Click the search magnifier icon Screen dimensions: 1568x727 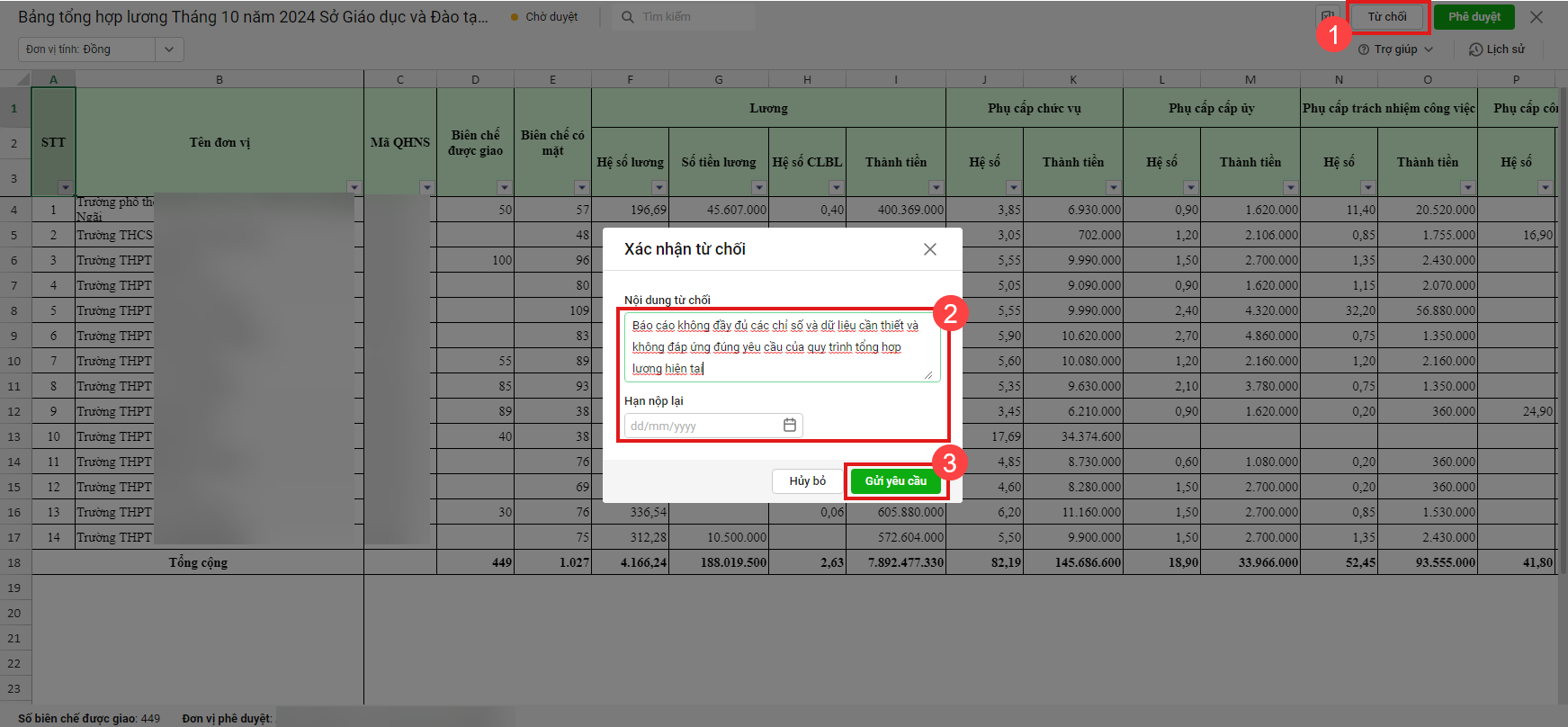[628, 17]
